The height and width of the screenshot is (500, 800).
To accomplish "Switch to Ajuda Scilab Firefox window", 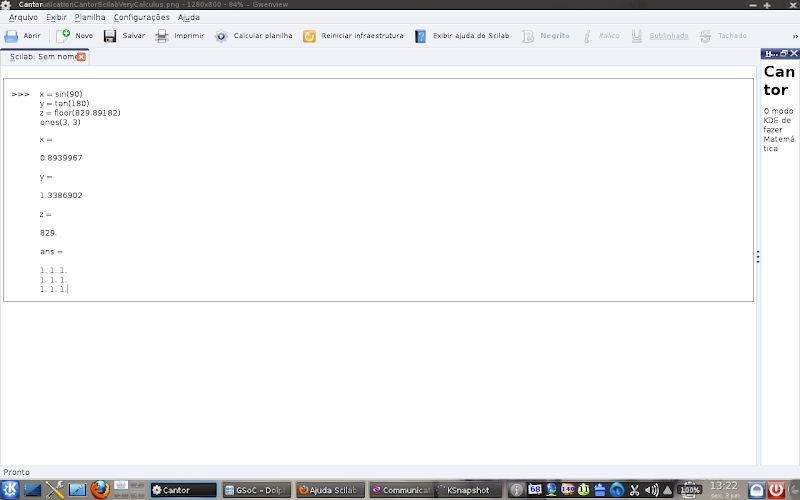I will [330, 490].
